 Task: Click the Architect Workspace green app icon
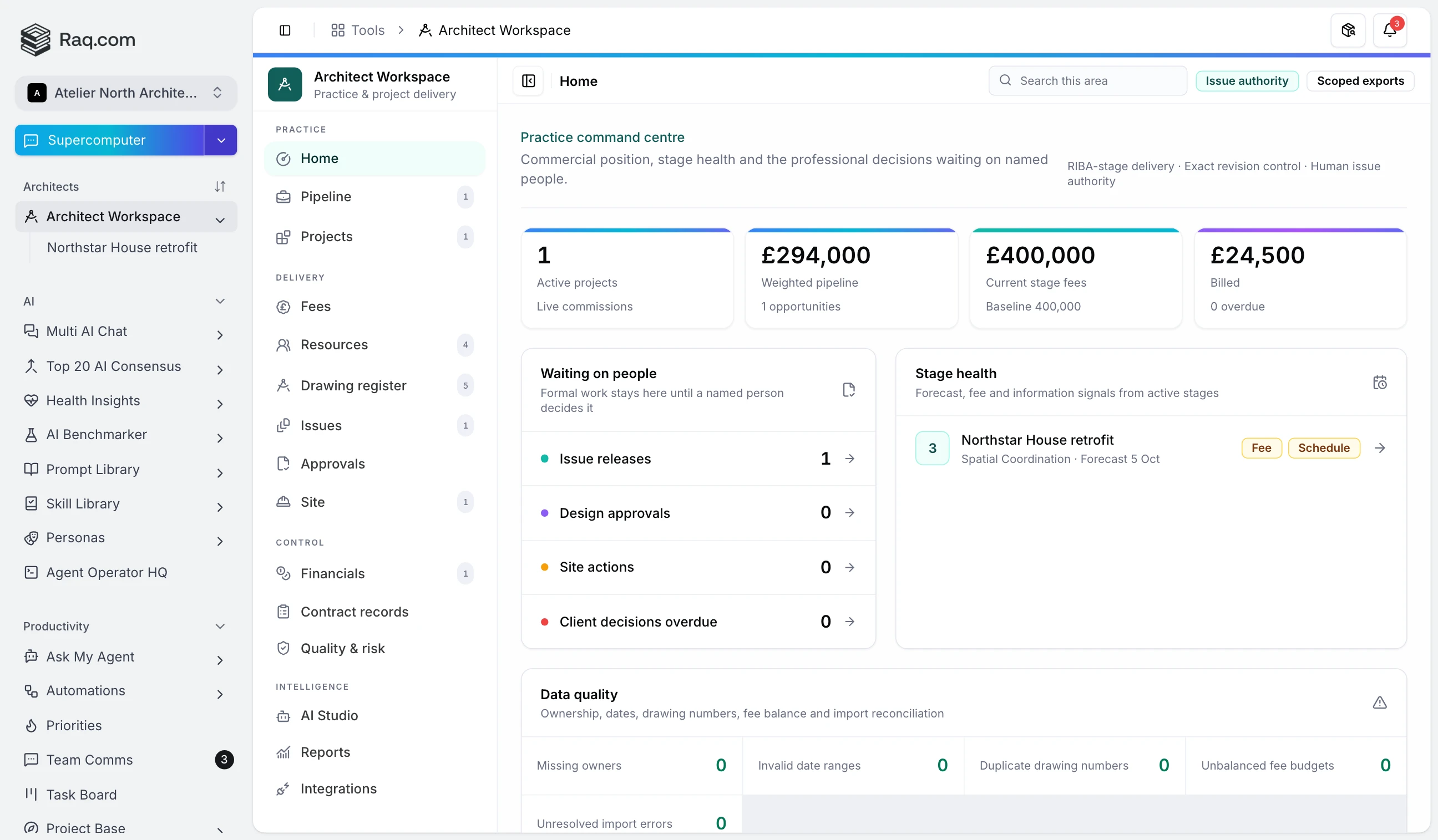click(285, 84)
